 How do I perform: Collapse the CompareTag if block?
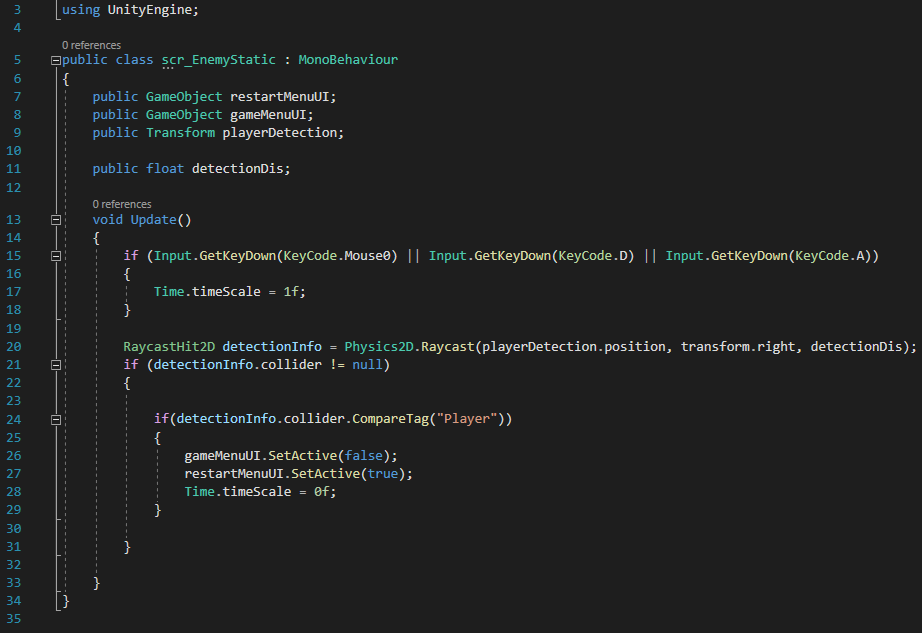click(x=55, y=419)
